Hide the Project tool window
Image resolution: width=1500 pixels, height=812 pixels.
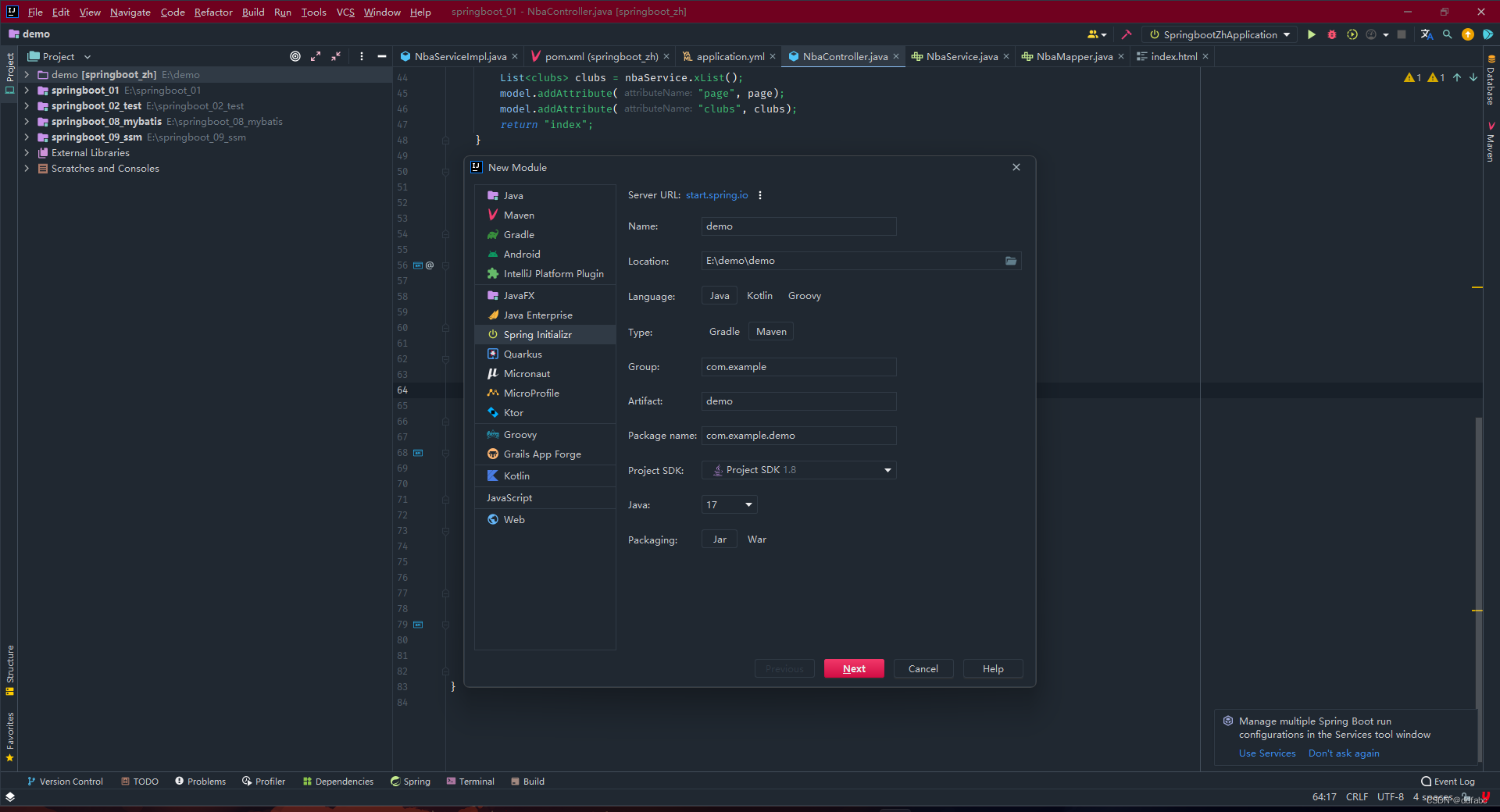tap(381, 56)
